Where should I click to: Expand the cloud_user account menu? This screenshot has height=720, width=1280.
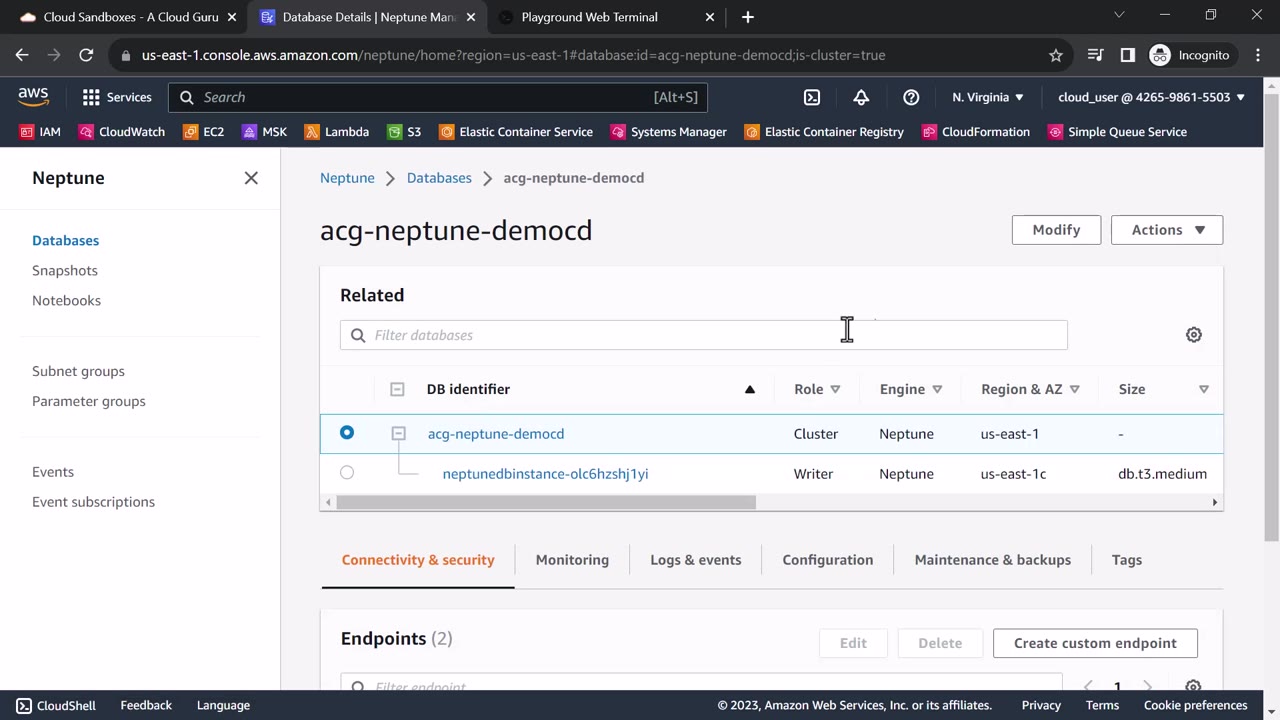coord(1151,97)
